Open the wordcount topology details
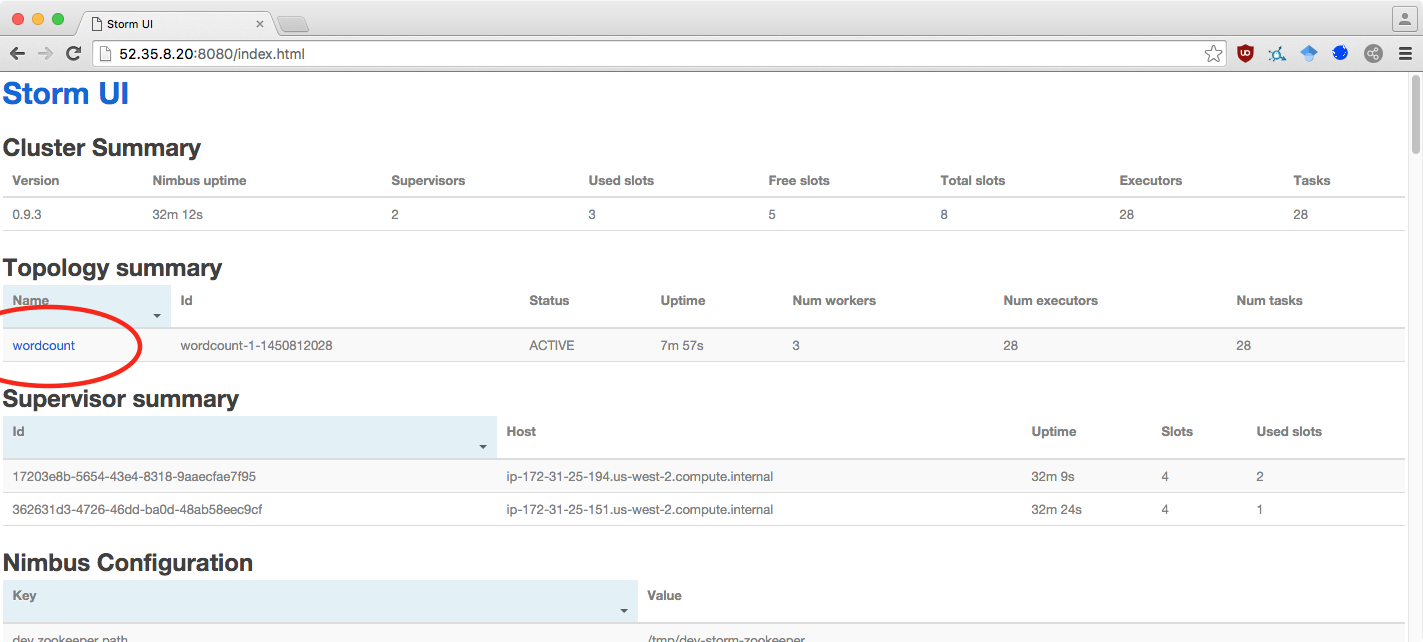The height and width of the screenshot is (642, 1423). 43,345
